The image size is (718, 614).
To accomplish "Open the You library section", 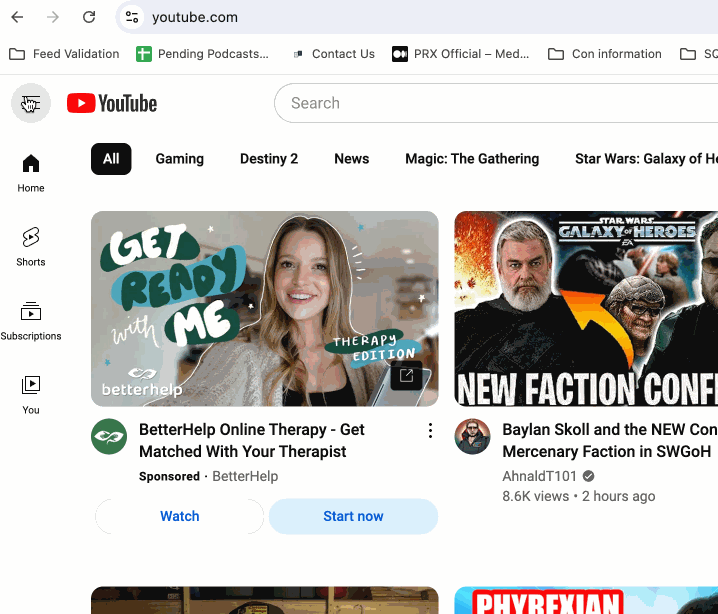I will pyautogui.click(x=31, y=395).
